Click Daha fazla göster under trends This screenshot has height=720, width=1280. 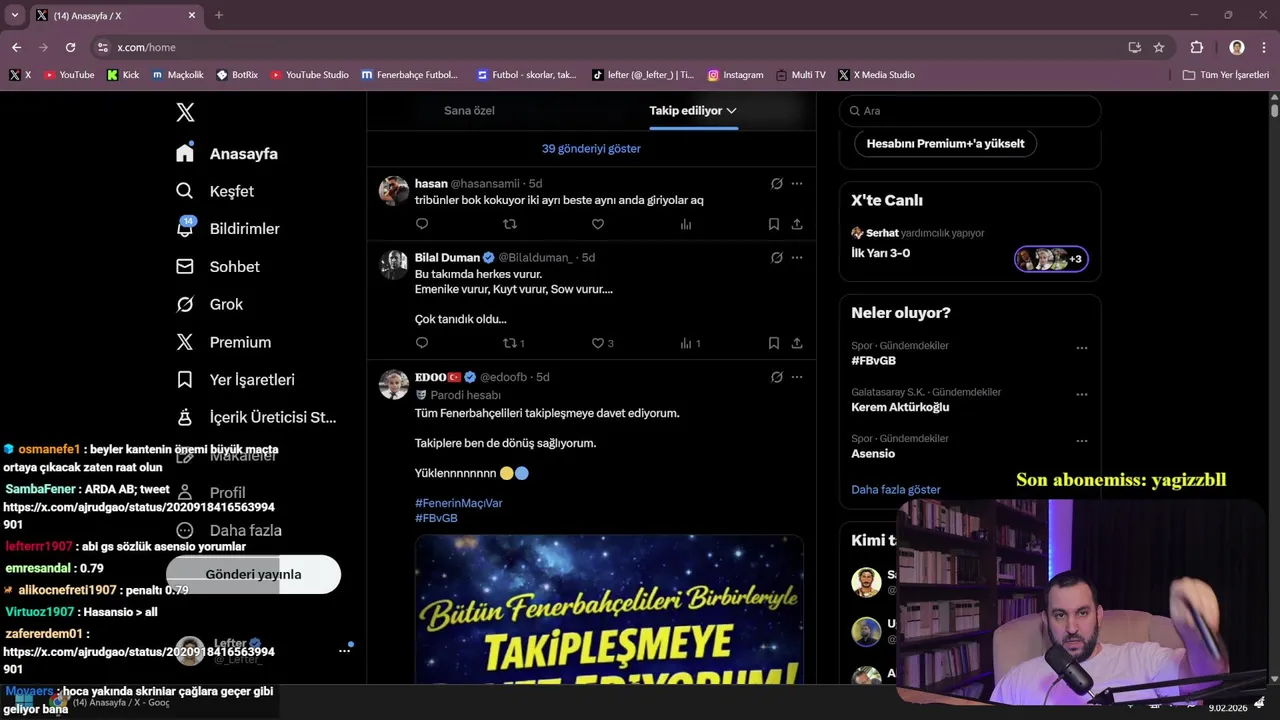point(896,490)
